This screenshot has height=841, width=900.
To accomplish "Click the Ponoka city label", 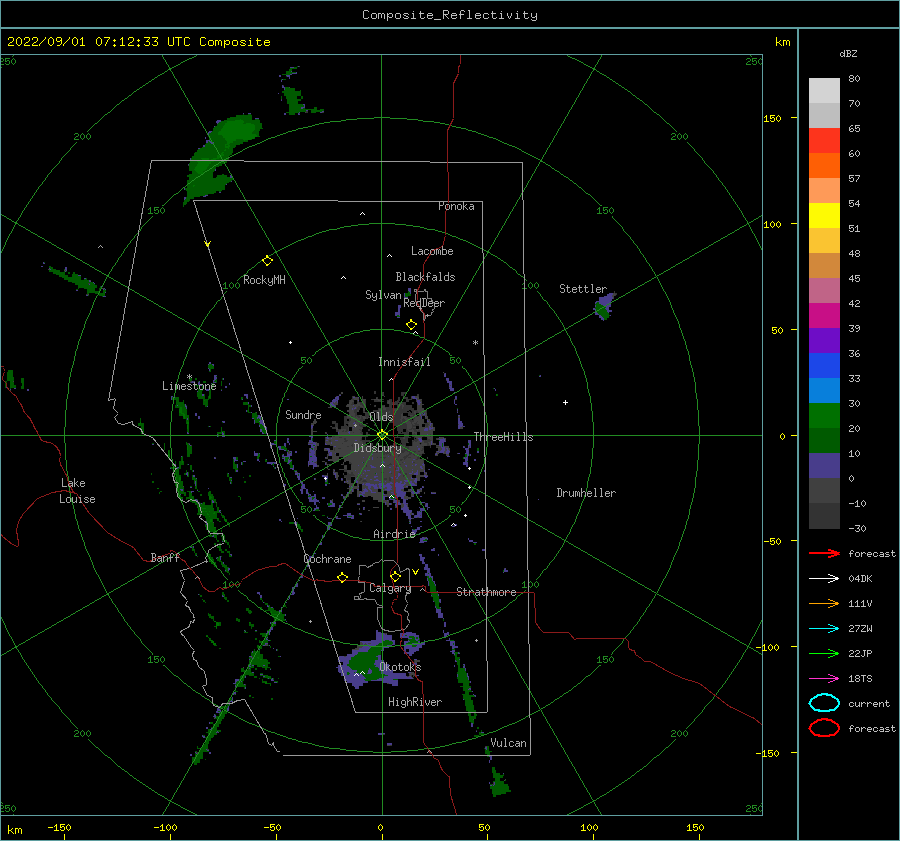I will 456,206.
